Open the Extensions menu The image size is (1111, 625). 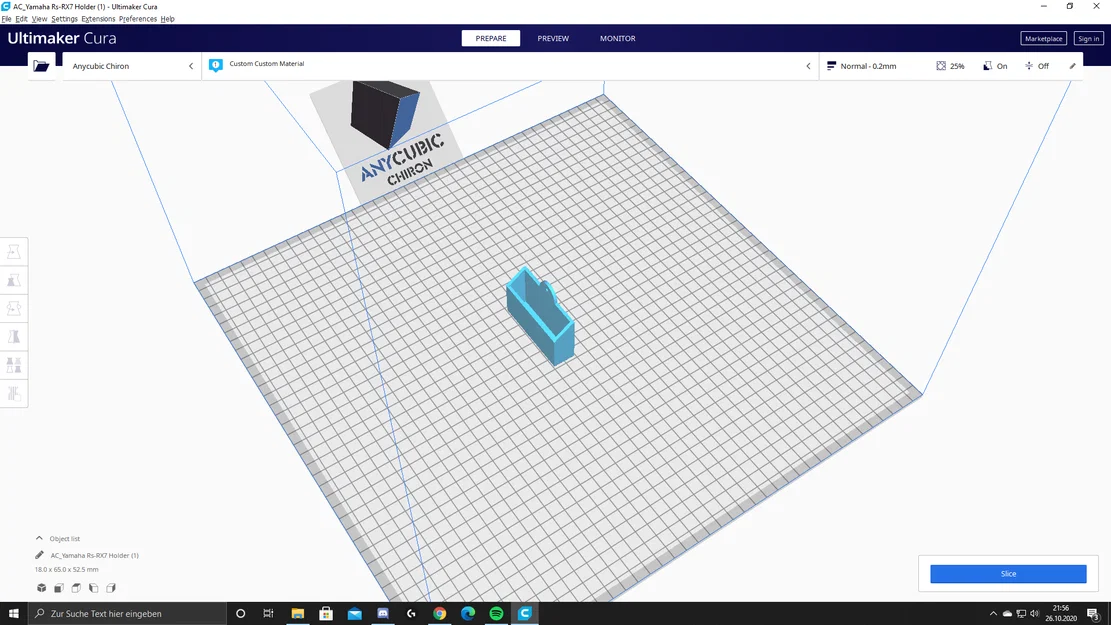98,19
